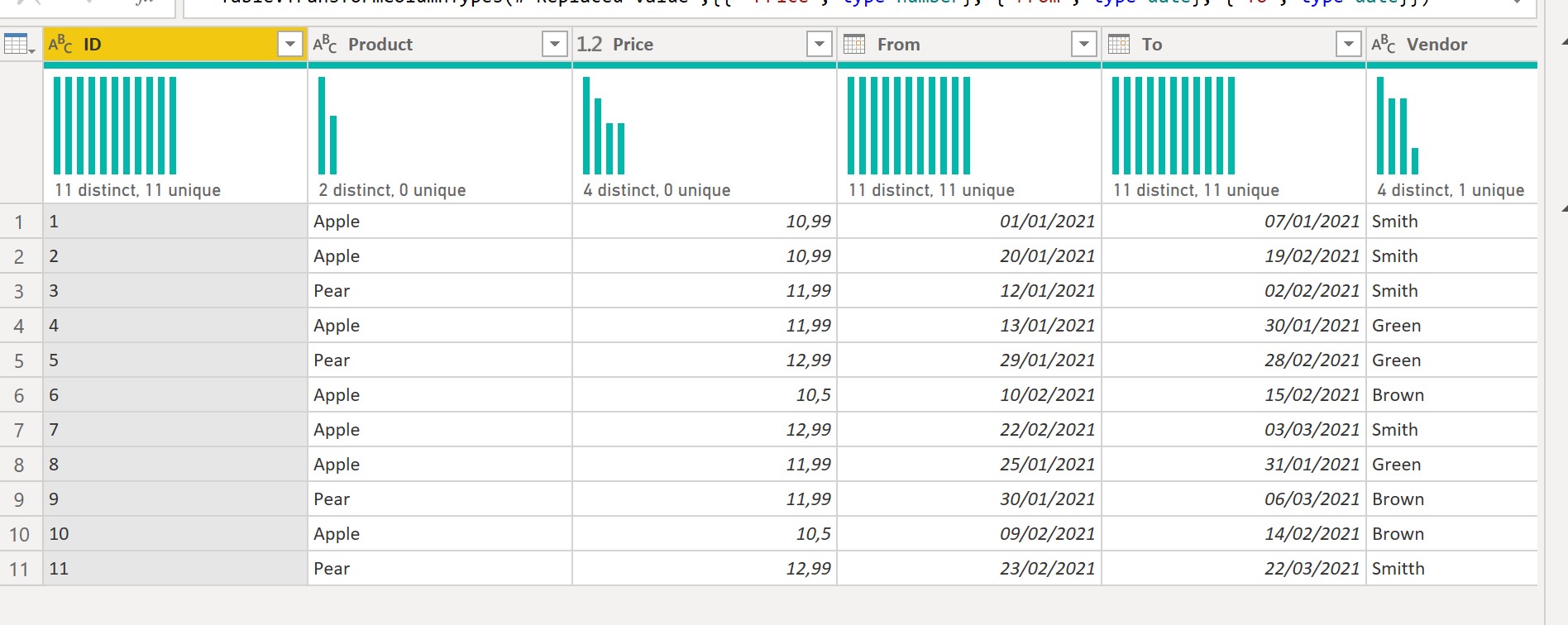
Task: Select Vendor cell Green in row 4
Action: [1452, 326]
